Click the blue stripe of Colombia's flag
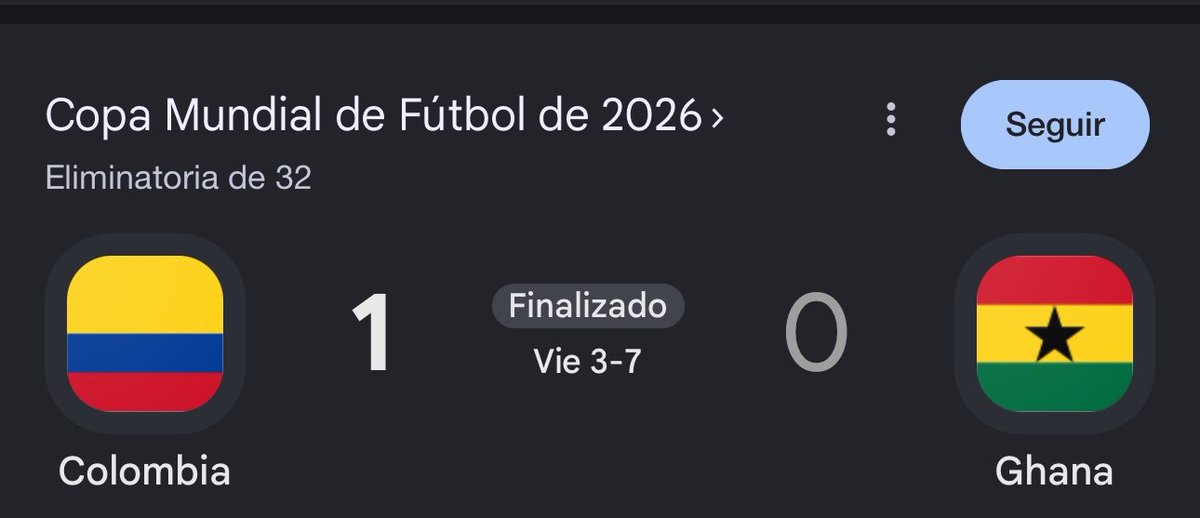The height and width of the screenshot is (518, 1200). [x=145, y=353]
